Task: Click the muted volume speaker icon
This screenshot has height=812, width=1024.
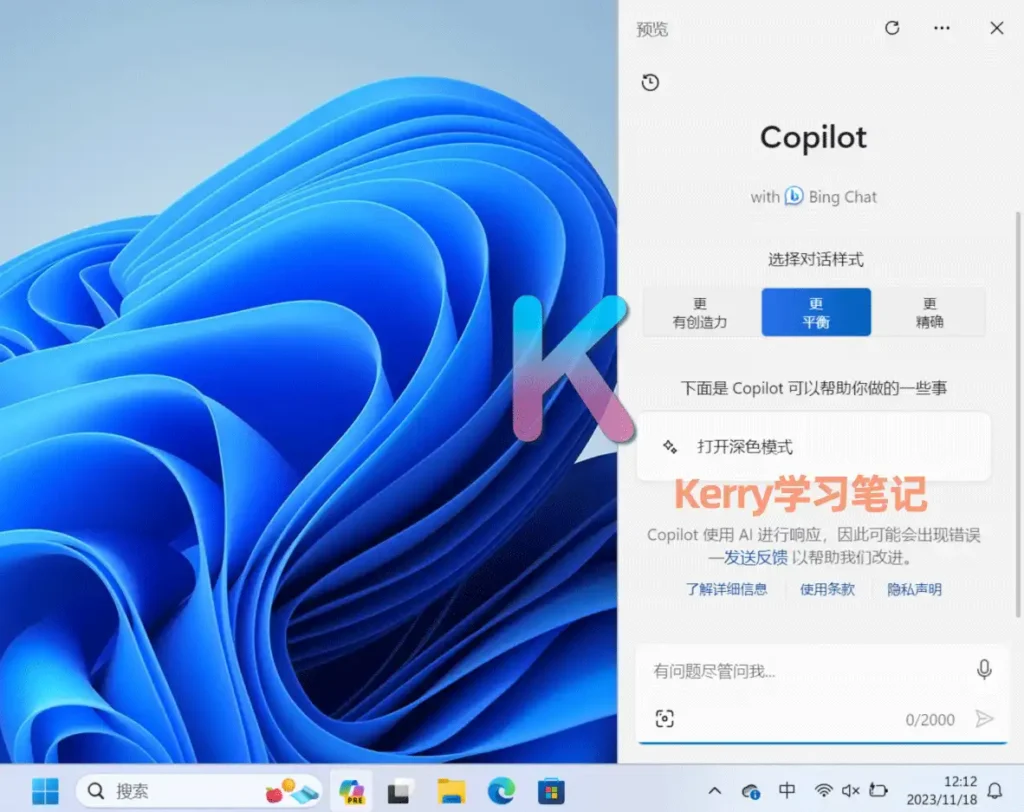Action: [850, 790]
